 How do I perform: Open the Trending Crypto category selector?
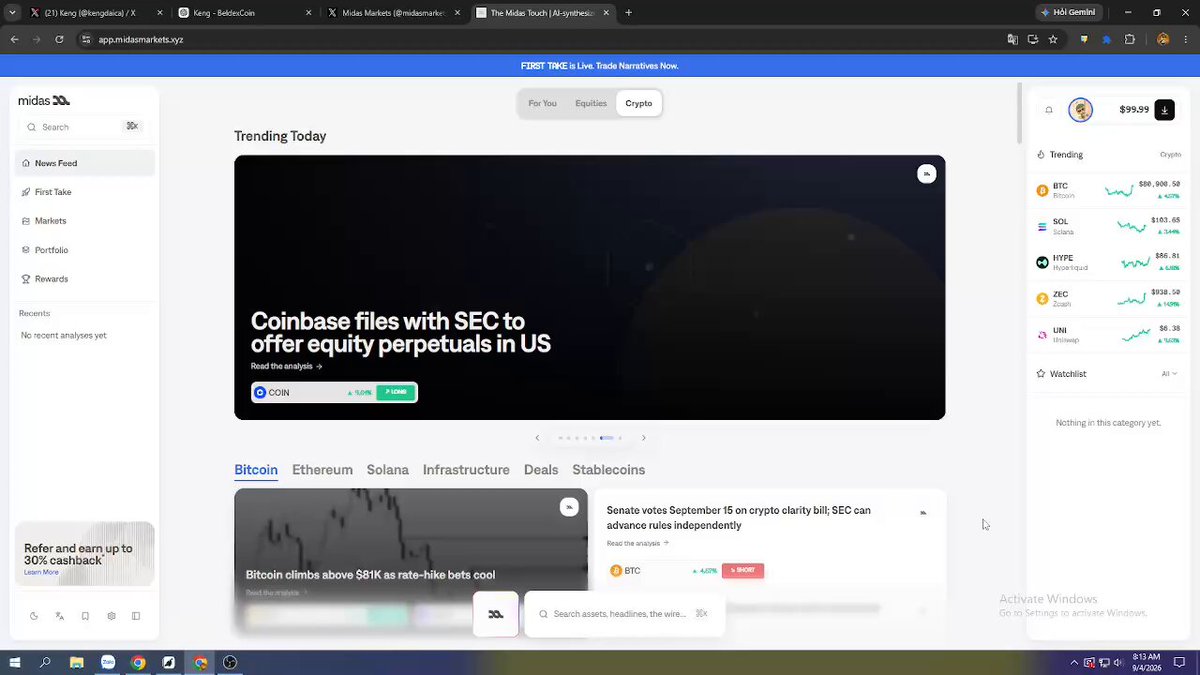pos(1170,155)
